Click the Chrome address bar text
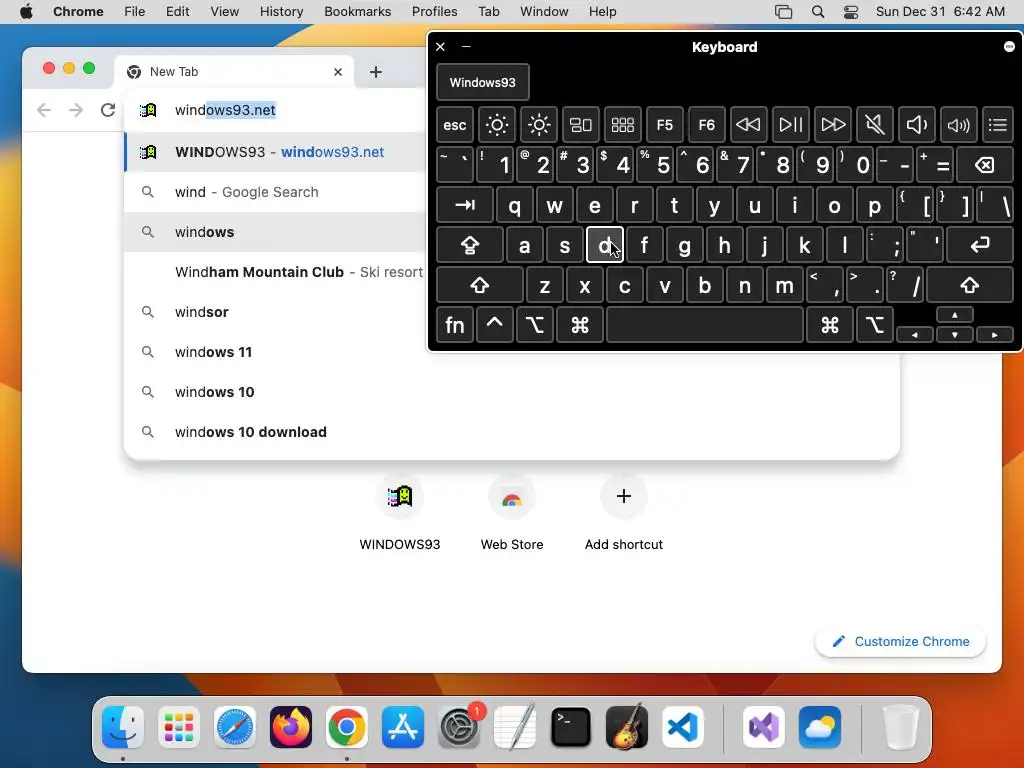This screenshot has width=1024, height=768. coord(225,110)
